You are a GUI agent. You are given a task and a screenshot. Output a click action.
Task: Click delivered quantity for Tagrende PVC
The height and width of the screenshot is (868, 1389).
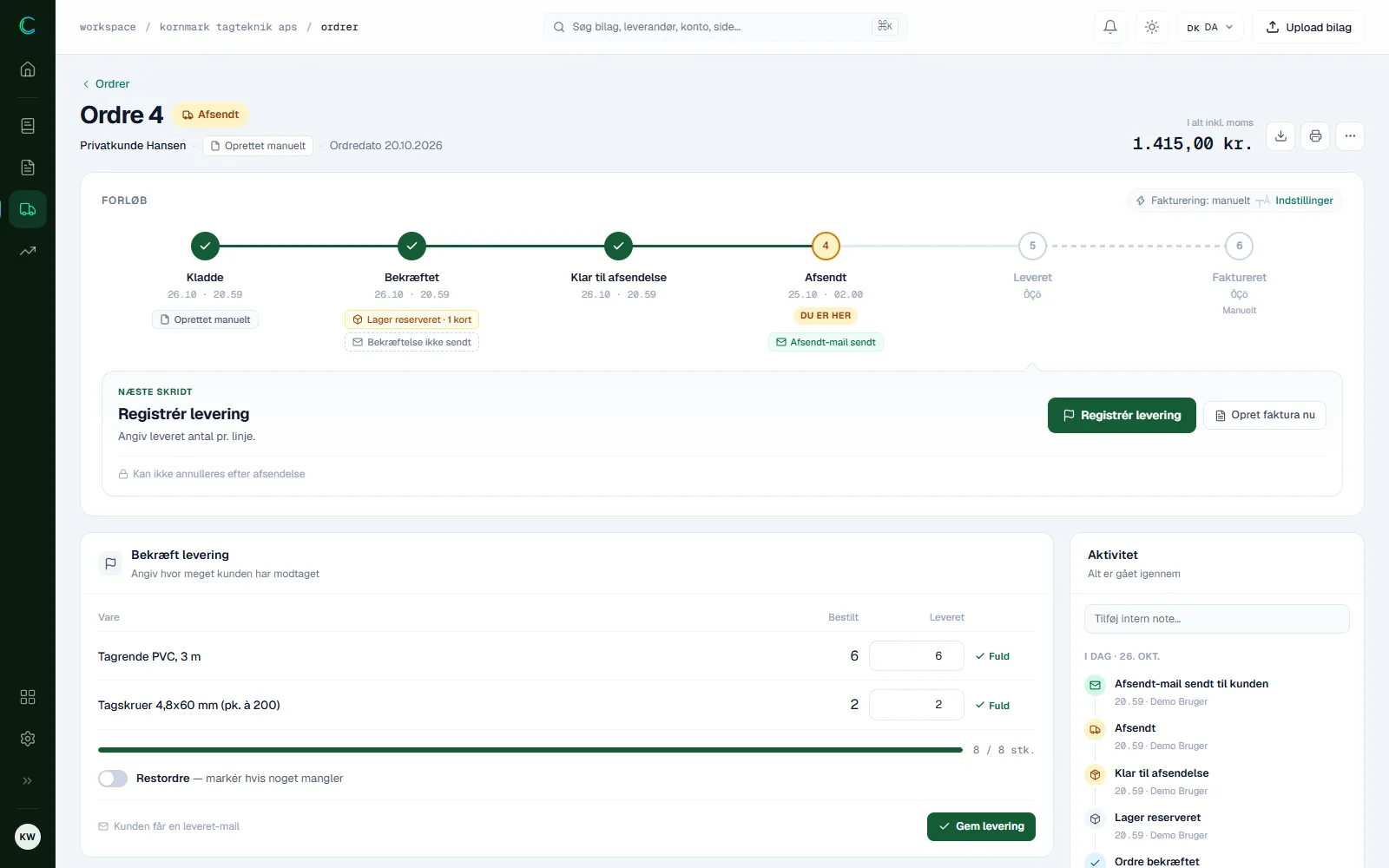click(917, 656)
